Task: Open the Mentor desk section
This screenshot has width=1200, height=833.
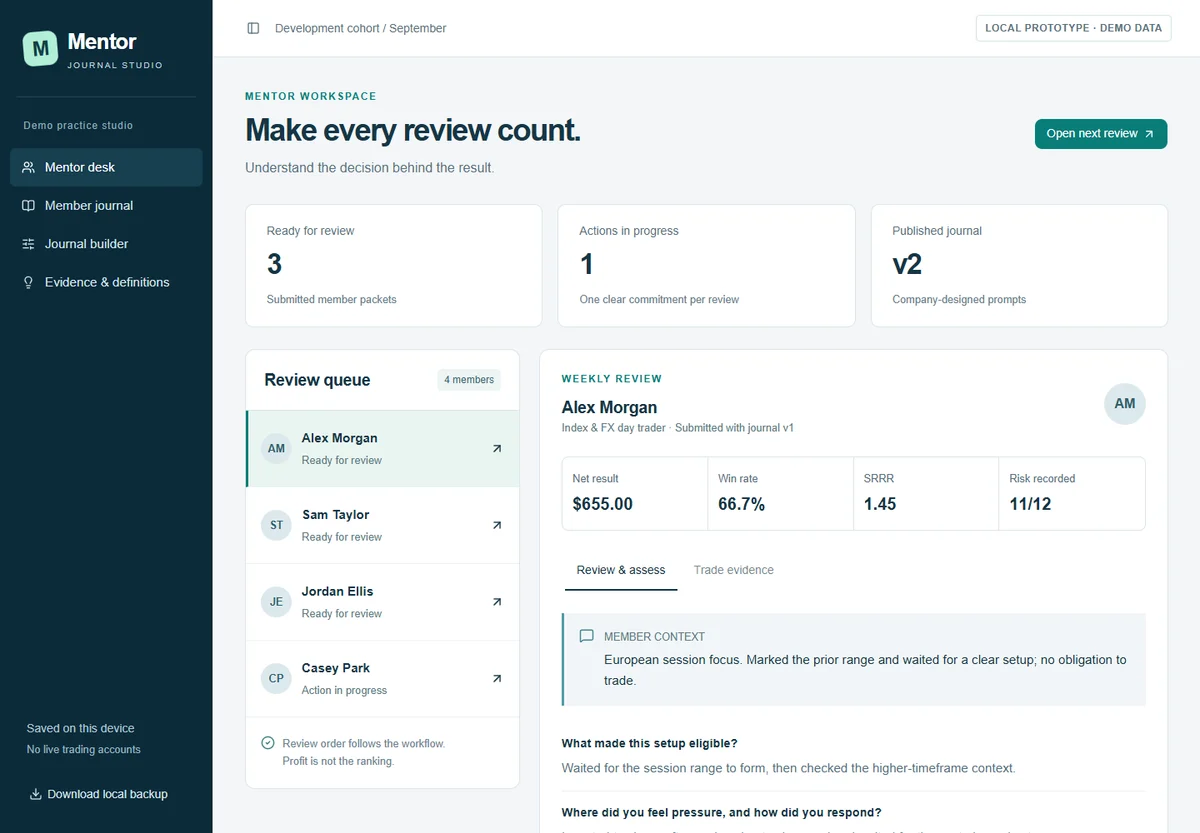Action: coord(106,167)
